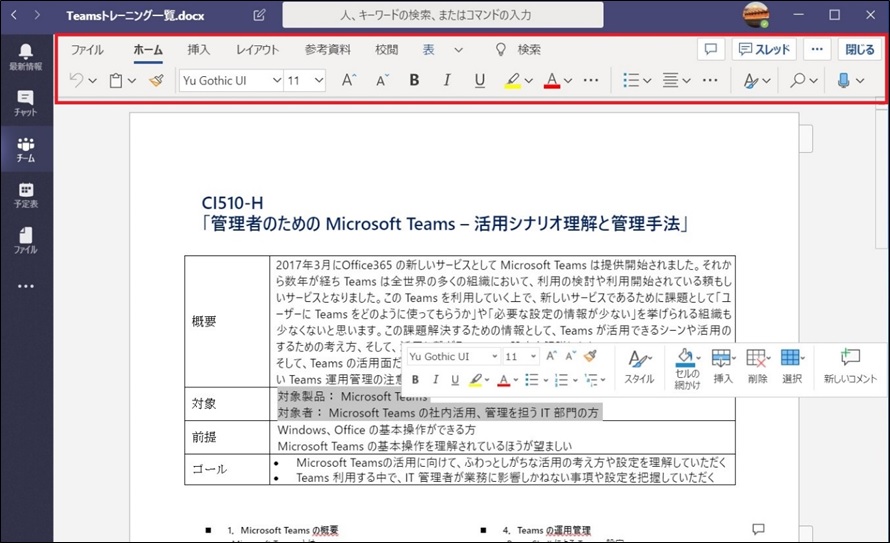Click 検索 with the lightbulb
890x543 pixels.
click(x=518, y=50)
